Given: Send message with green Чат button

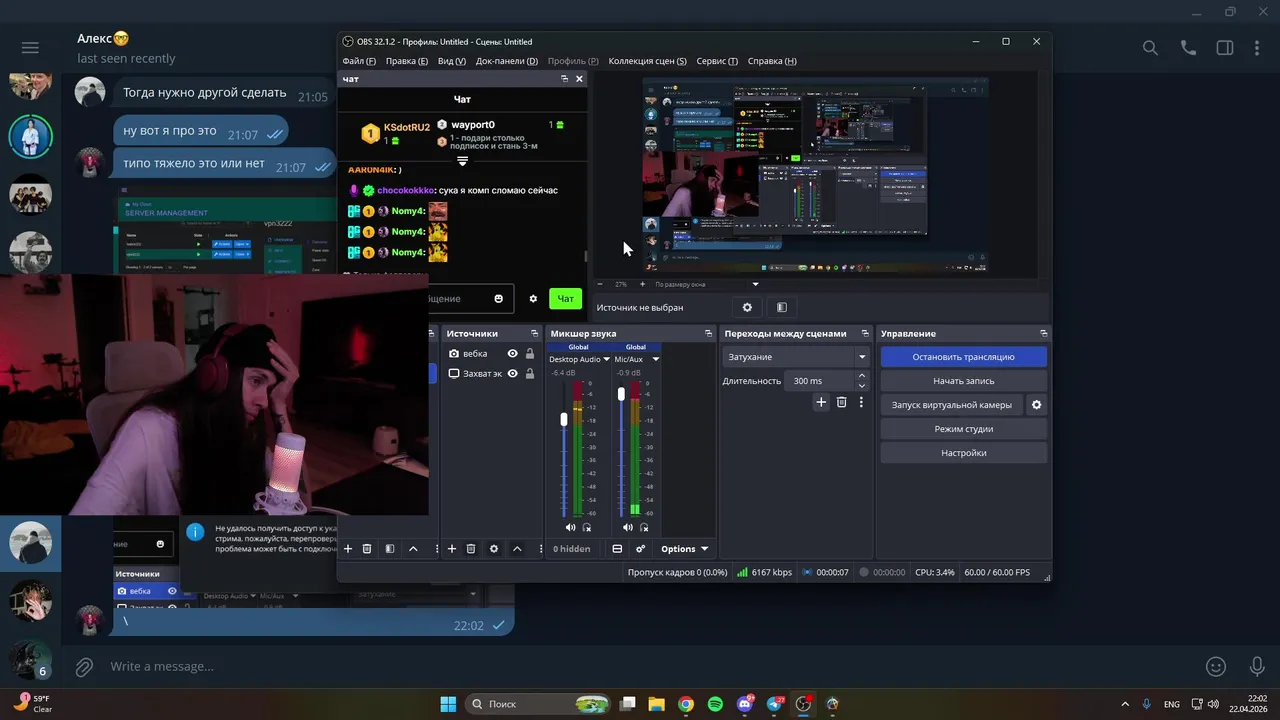Looking at the screenshot, I should [x=565, y=299].
